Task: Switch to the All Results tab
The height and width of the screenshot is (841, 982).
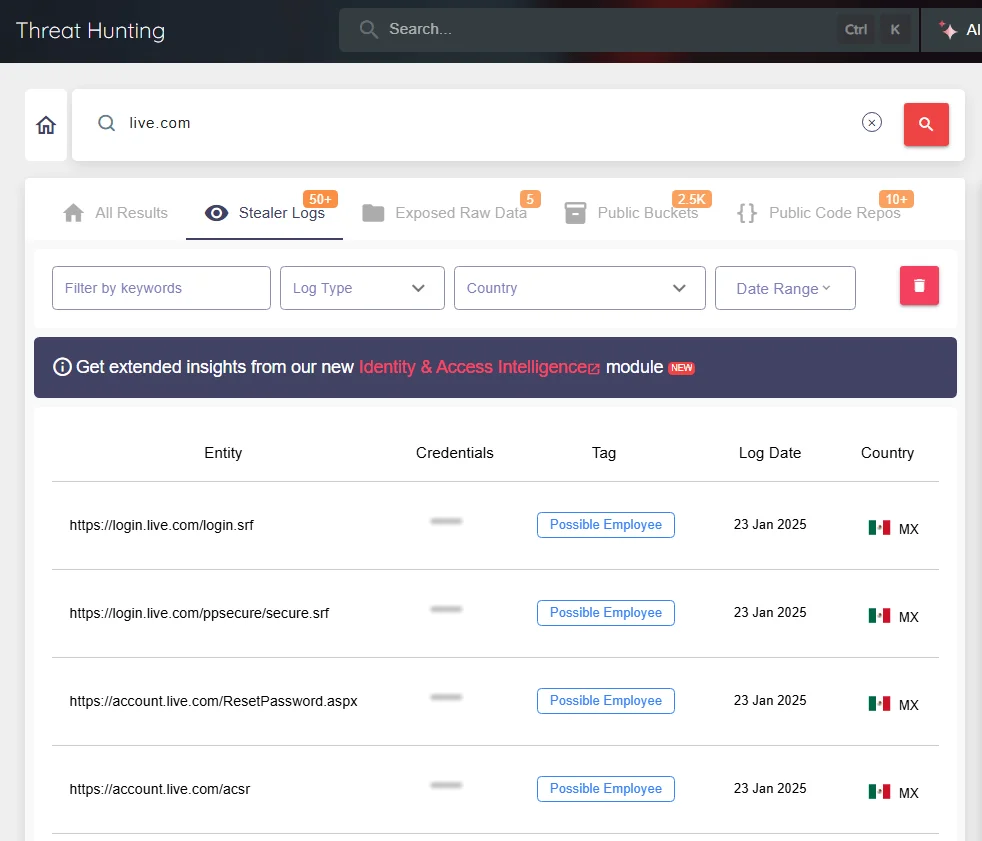Action: tap(115, 213)
